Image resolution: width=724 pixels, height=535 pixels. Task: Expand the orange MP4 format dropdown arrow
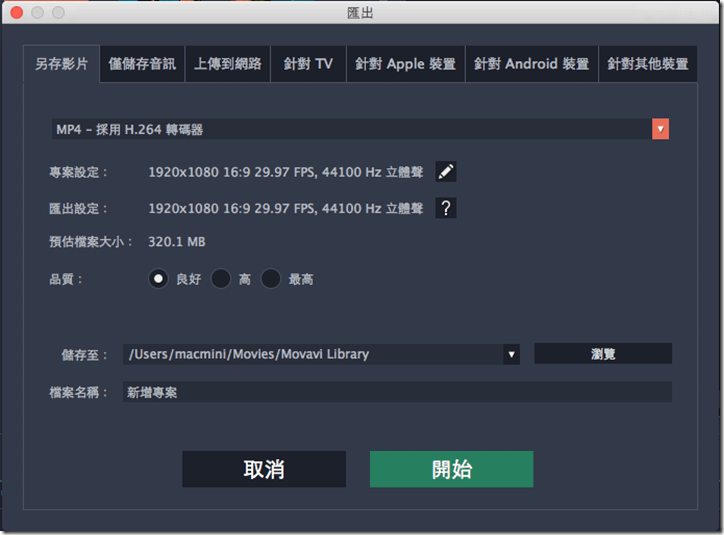(660, 129)
